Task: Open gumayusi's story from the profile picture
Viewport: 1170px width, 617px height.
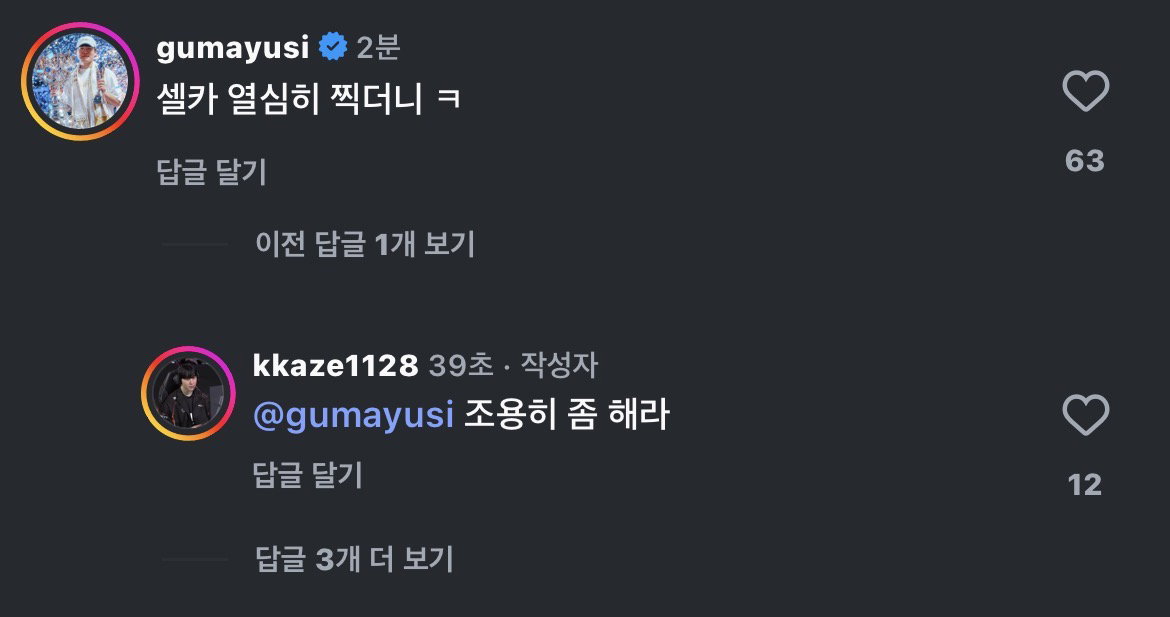Action: [x=81, y=81]
